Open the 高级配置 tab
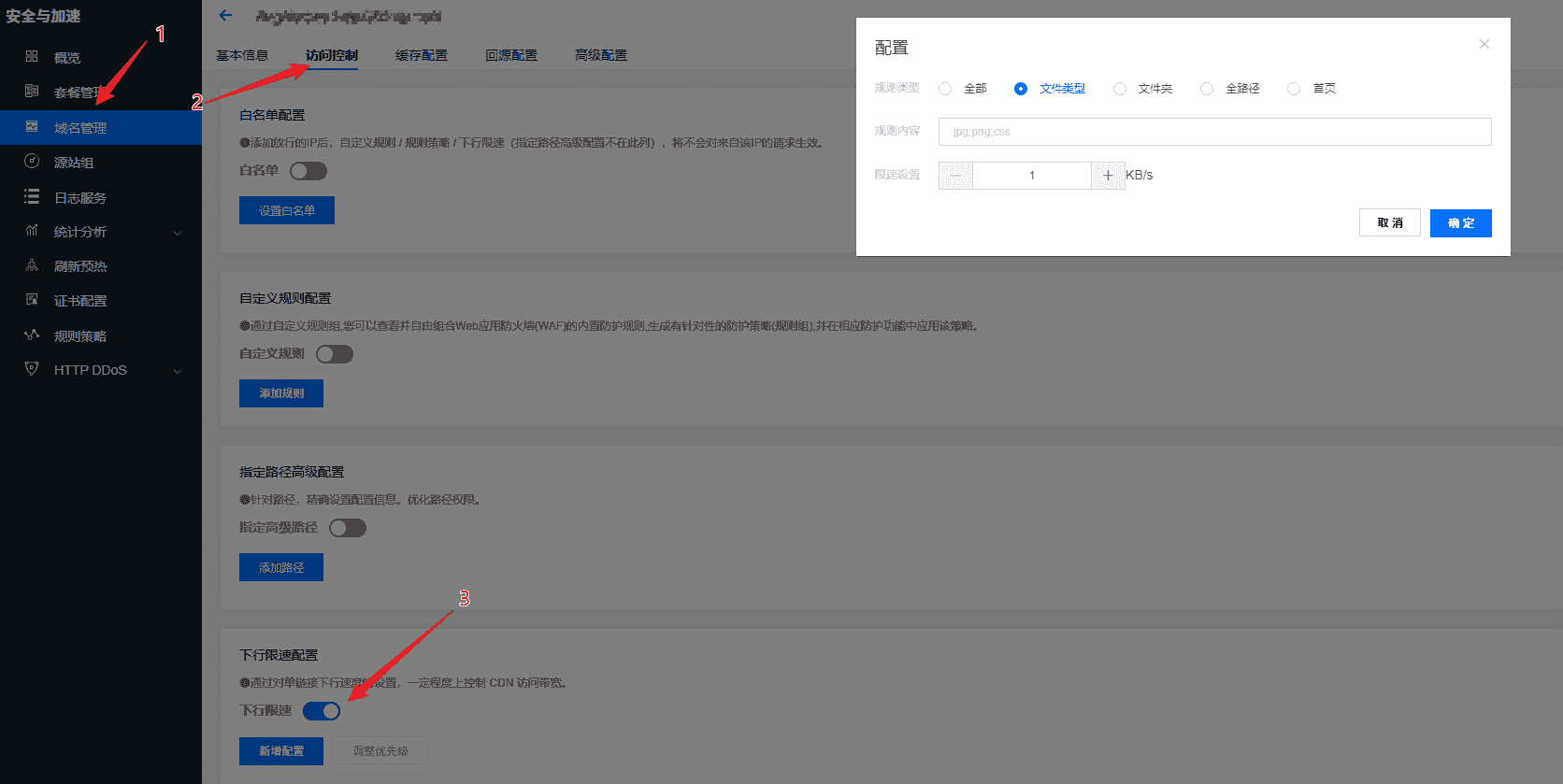The height and width of the screenshot is (784, 1563). click(x=600, y=55)
